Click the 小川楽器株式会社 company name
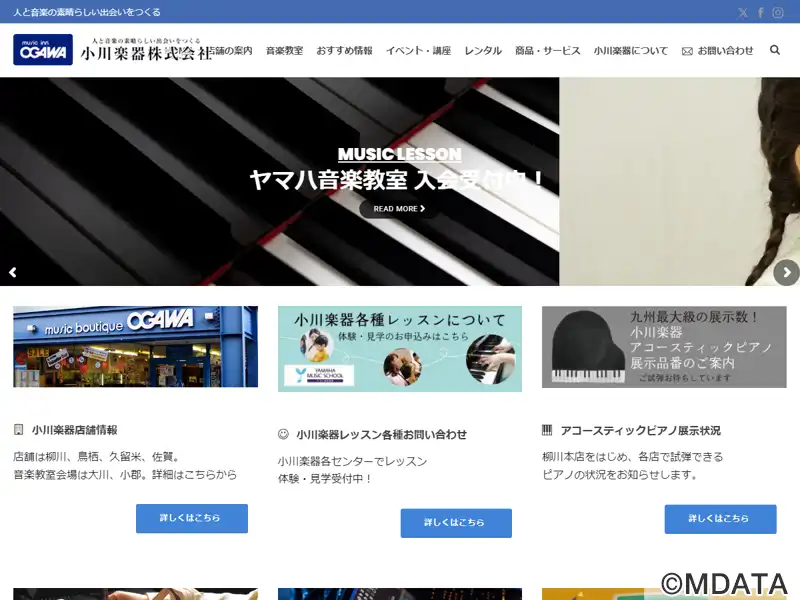Screen dimensions: 800x600 146,53
